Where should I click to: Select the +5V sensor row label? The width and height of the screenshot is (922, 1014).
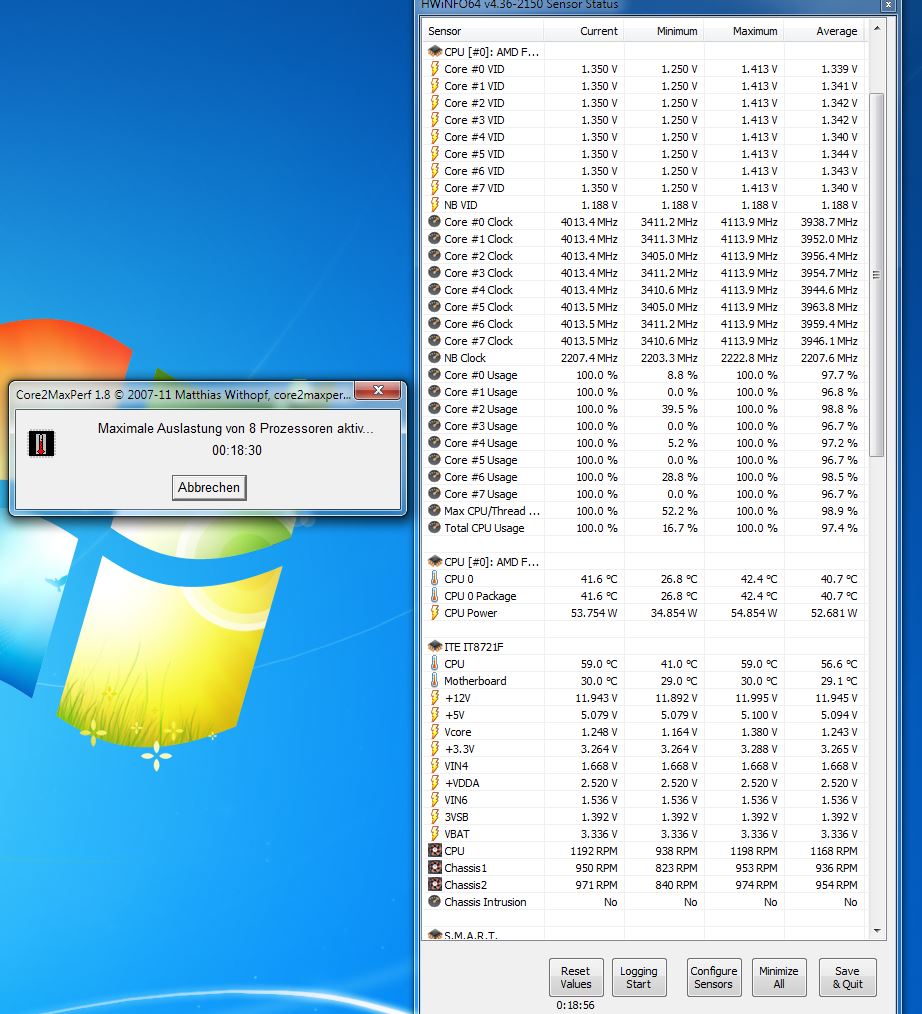coord(455,715)
